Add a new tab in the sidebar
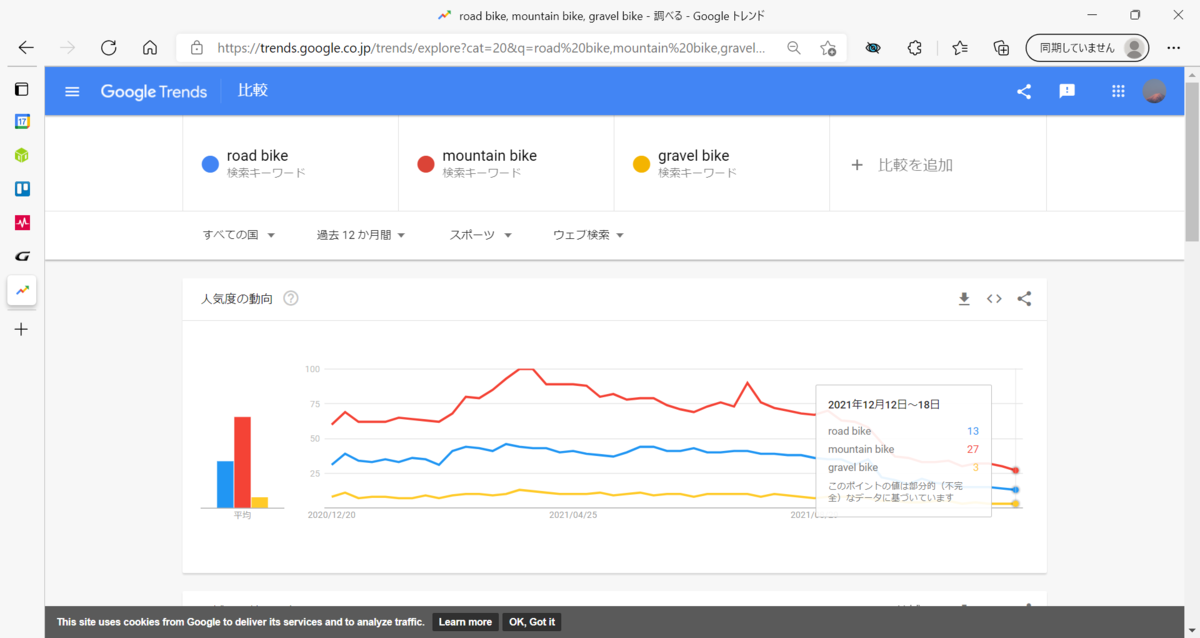1200x638 pixels. point(21,329)
